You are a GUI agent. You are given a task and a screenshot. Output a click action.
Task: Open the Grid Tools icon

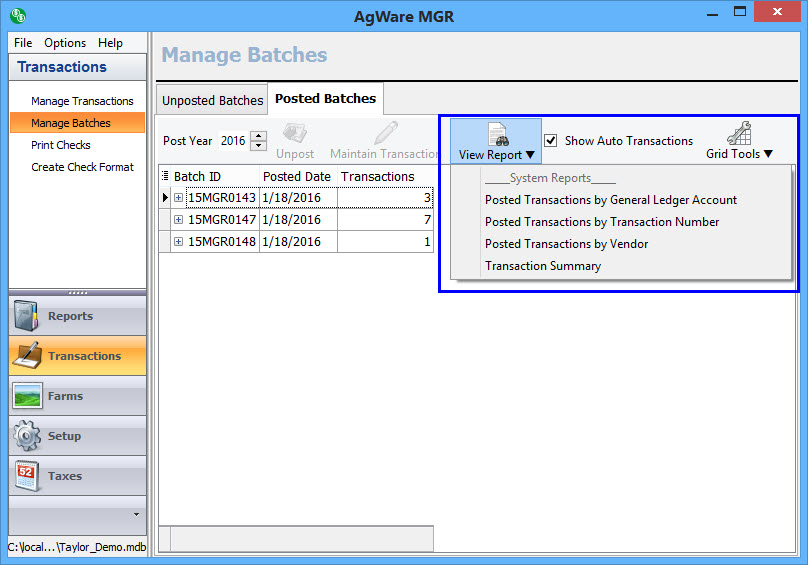[x=739, y=134]
